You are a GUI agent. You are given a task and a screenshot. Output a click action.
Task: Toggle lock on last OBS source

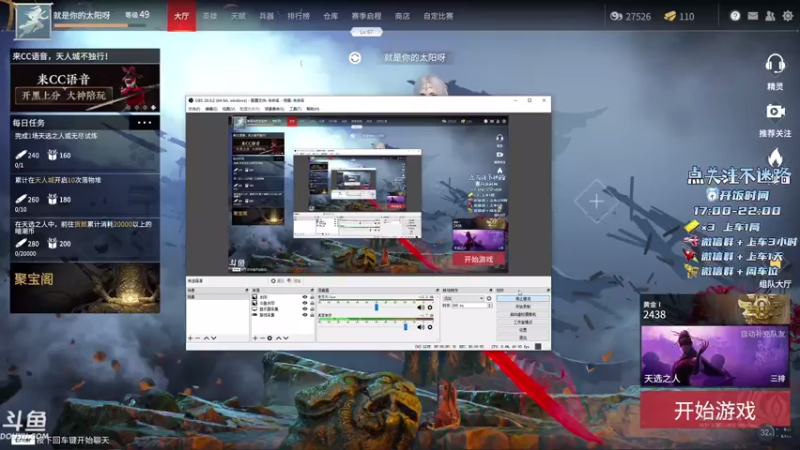(x=312, y=315)
